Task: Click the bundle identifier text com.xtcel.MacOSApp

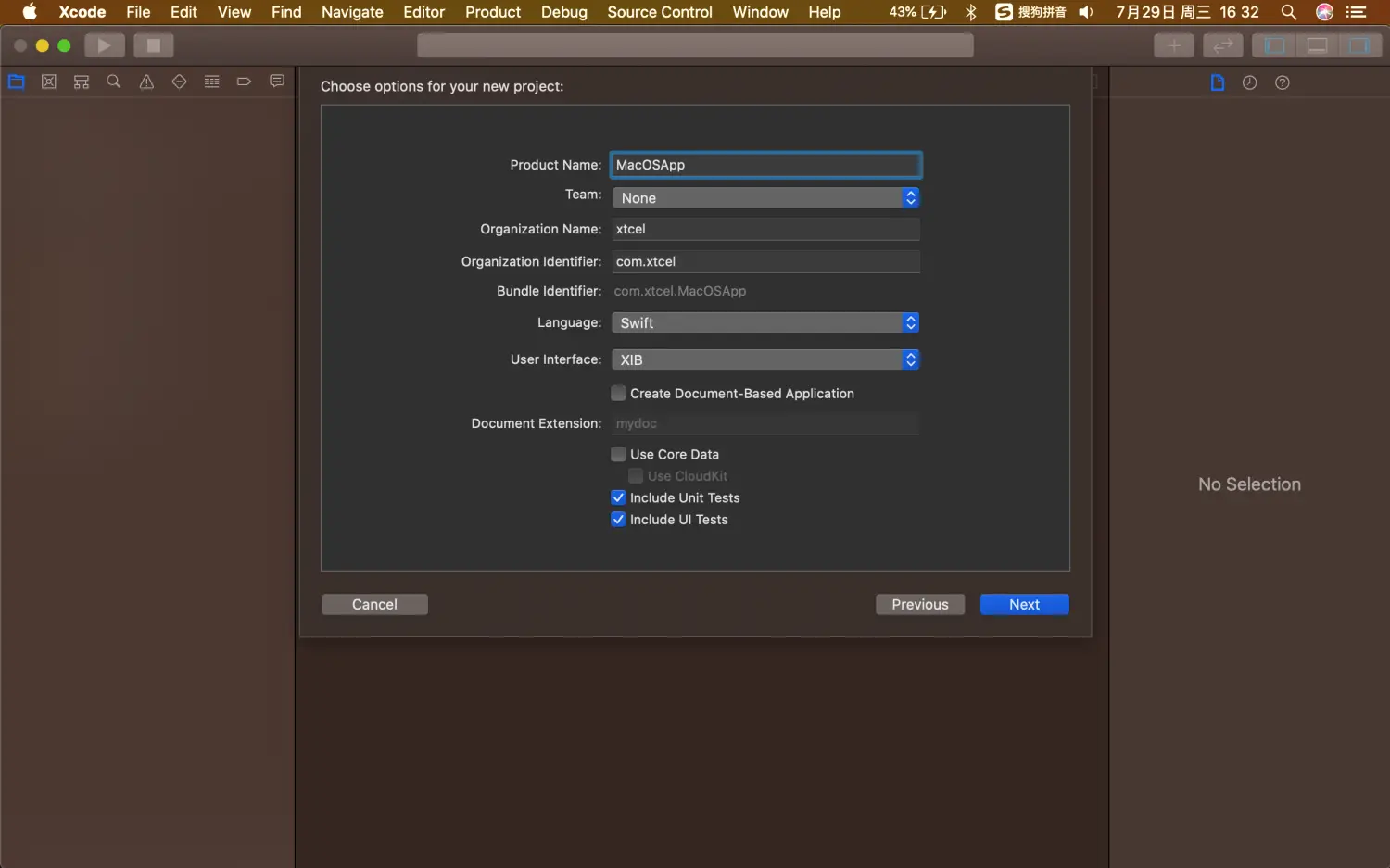Action: coord(680,291)
